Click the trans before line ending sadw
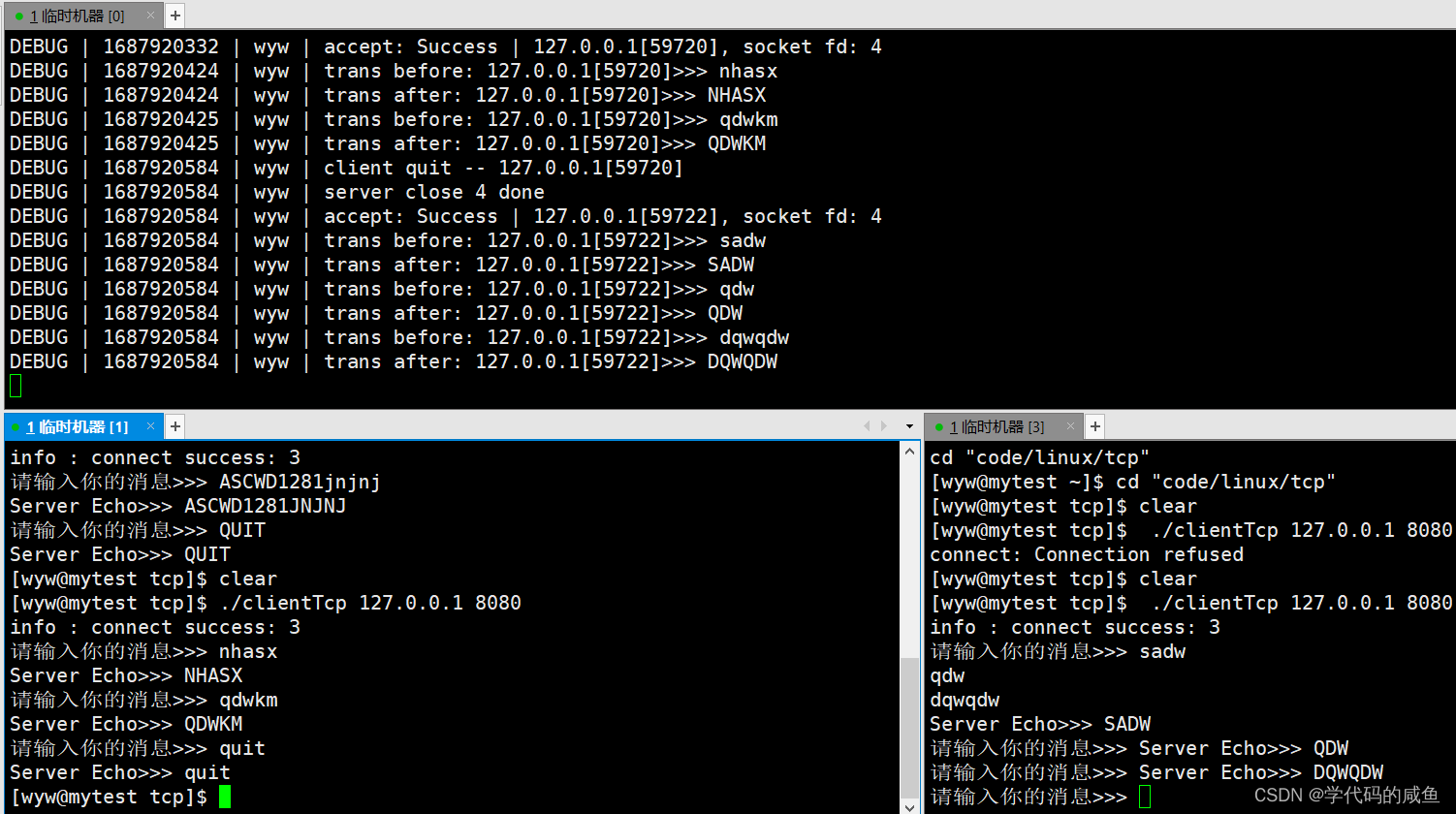 pyautogui.click(x=388, y=240)
